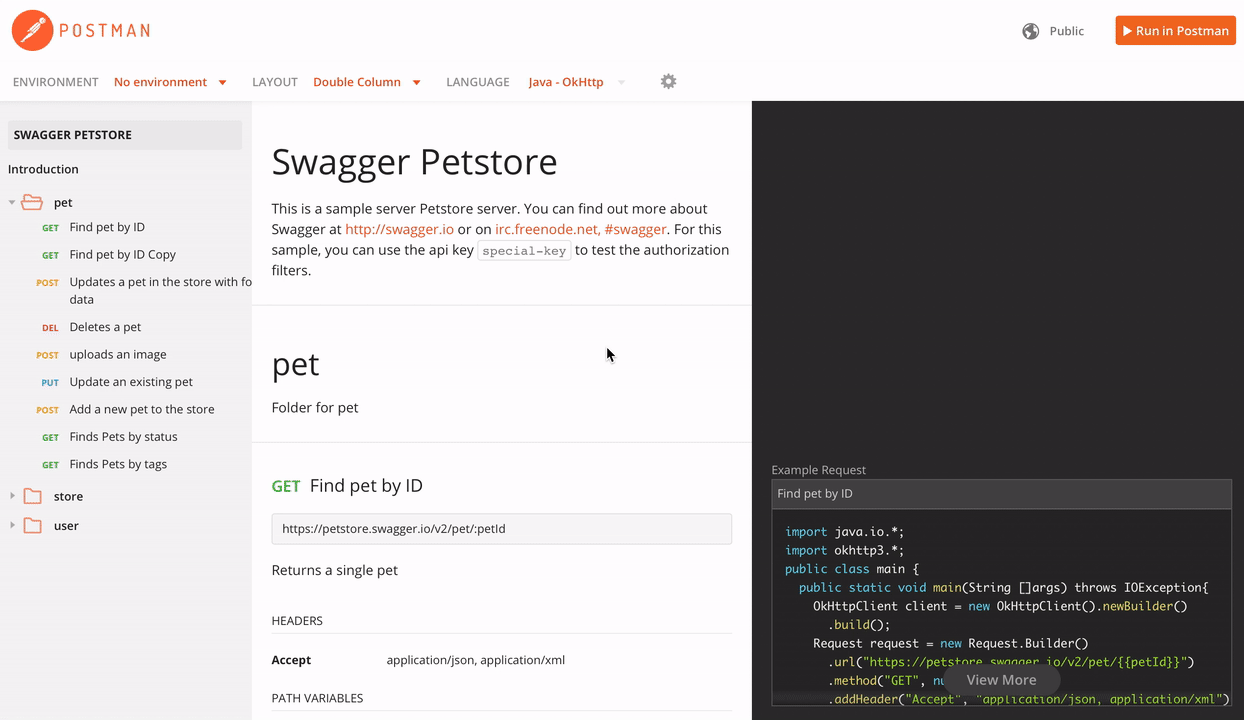Collapse the pet folder tree arrow
The height and width of the screenshot is (720, 1244).
(12, 202)
